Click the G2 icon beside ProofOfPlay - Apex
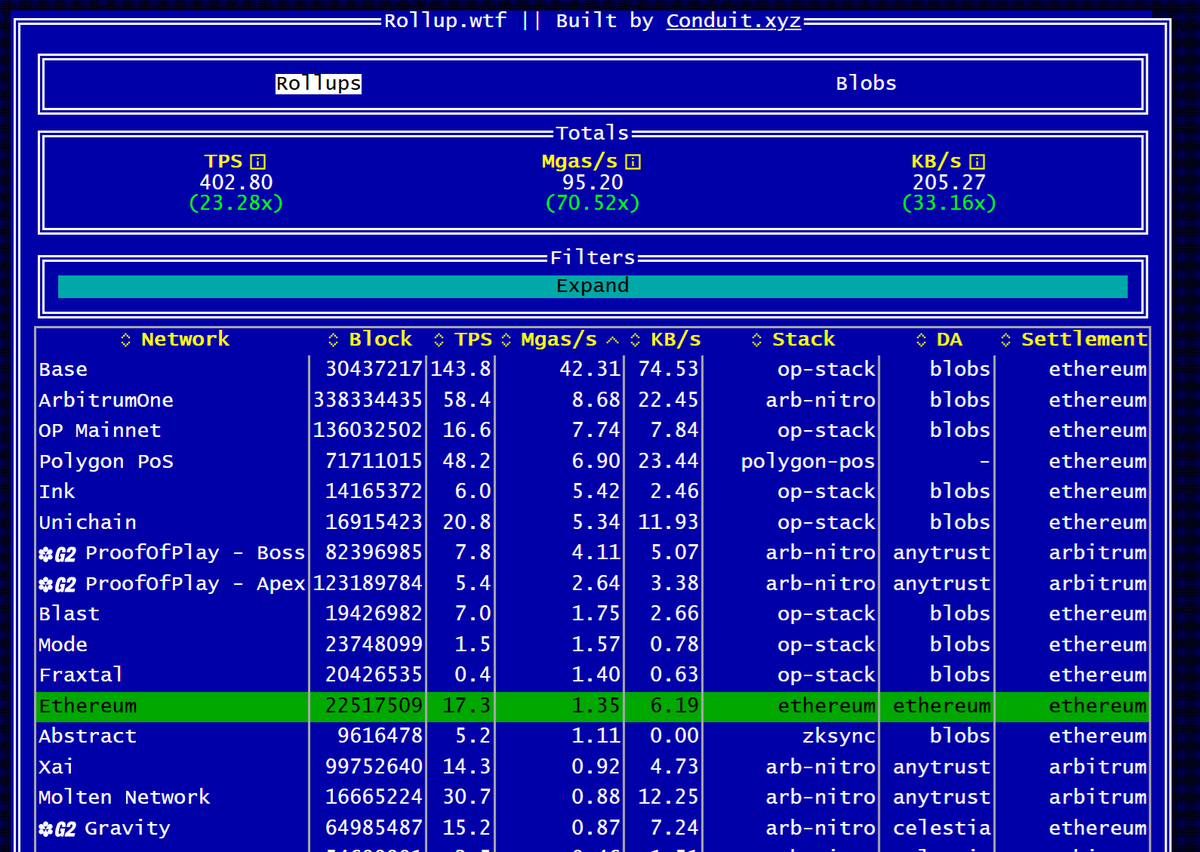This screenshot has width=1200, height=852. click(57, 585)
